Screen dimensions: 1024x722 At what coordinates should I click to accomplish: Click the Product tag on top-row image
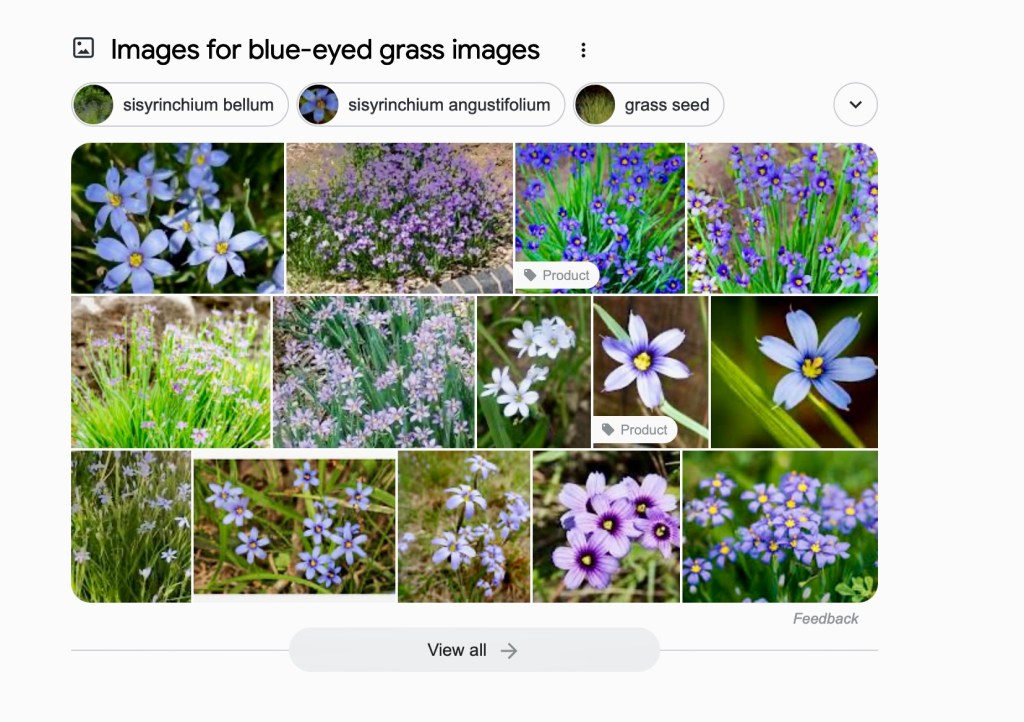pyautogui.click(x=557, y=275)
